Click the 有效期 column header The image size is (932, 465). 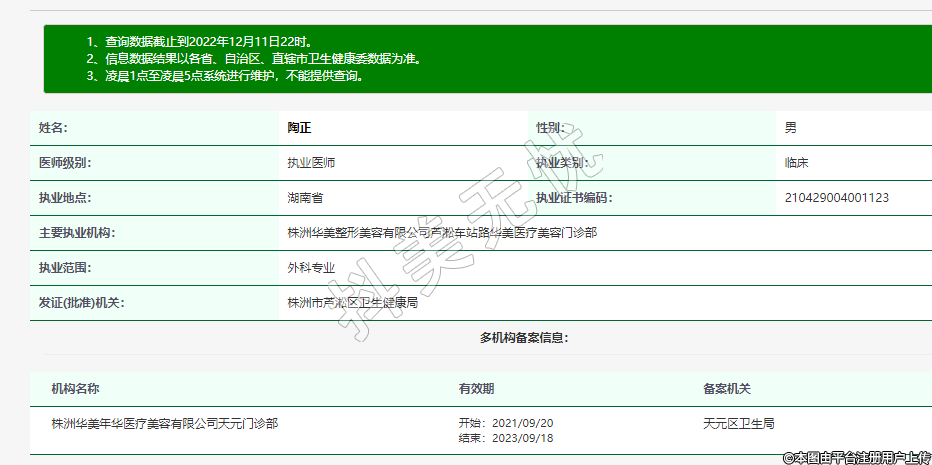(476, 389)
